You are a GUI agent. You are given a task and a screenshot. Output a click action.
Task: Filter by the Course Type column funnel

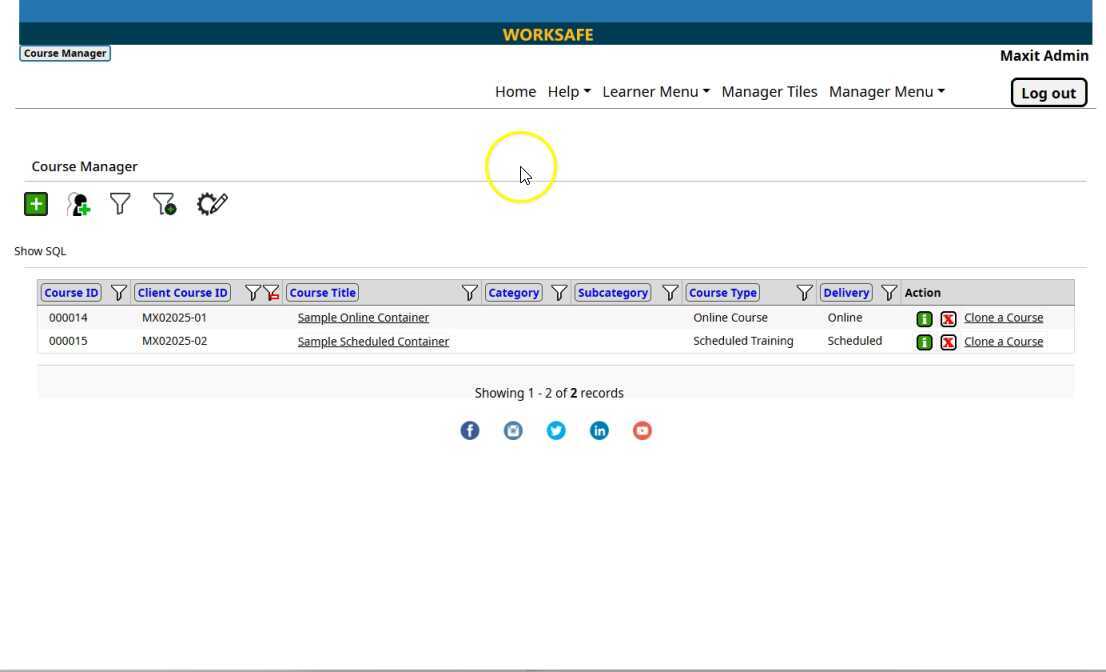click(804, 293)
